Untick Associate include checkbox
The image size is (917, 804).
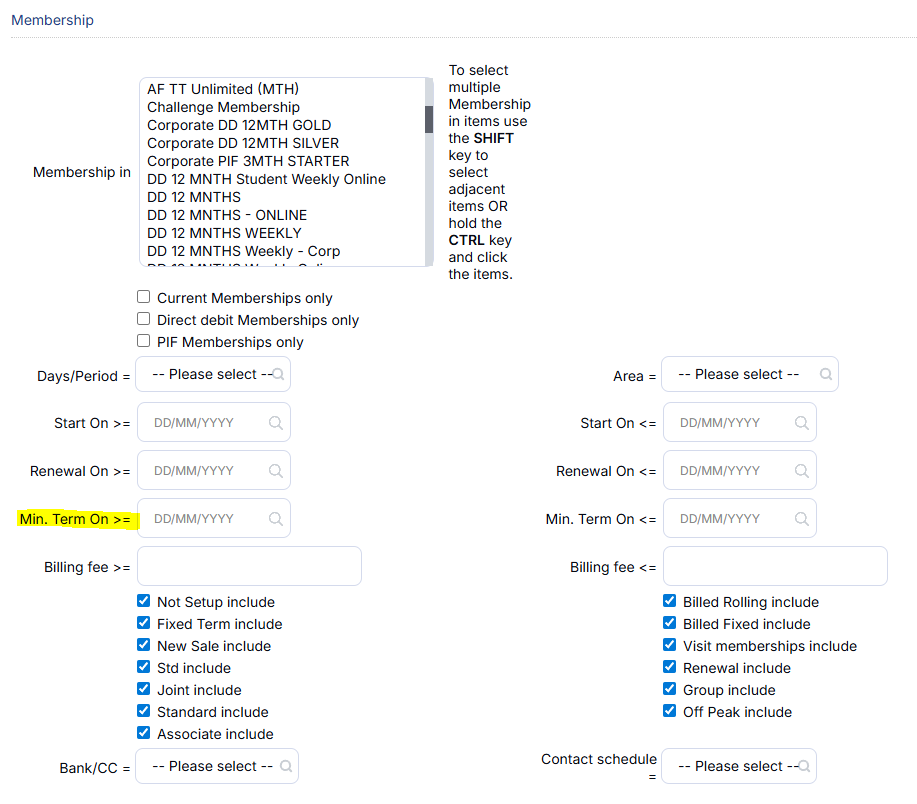click(x=143, y=733)
